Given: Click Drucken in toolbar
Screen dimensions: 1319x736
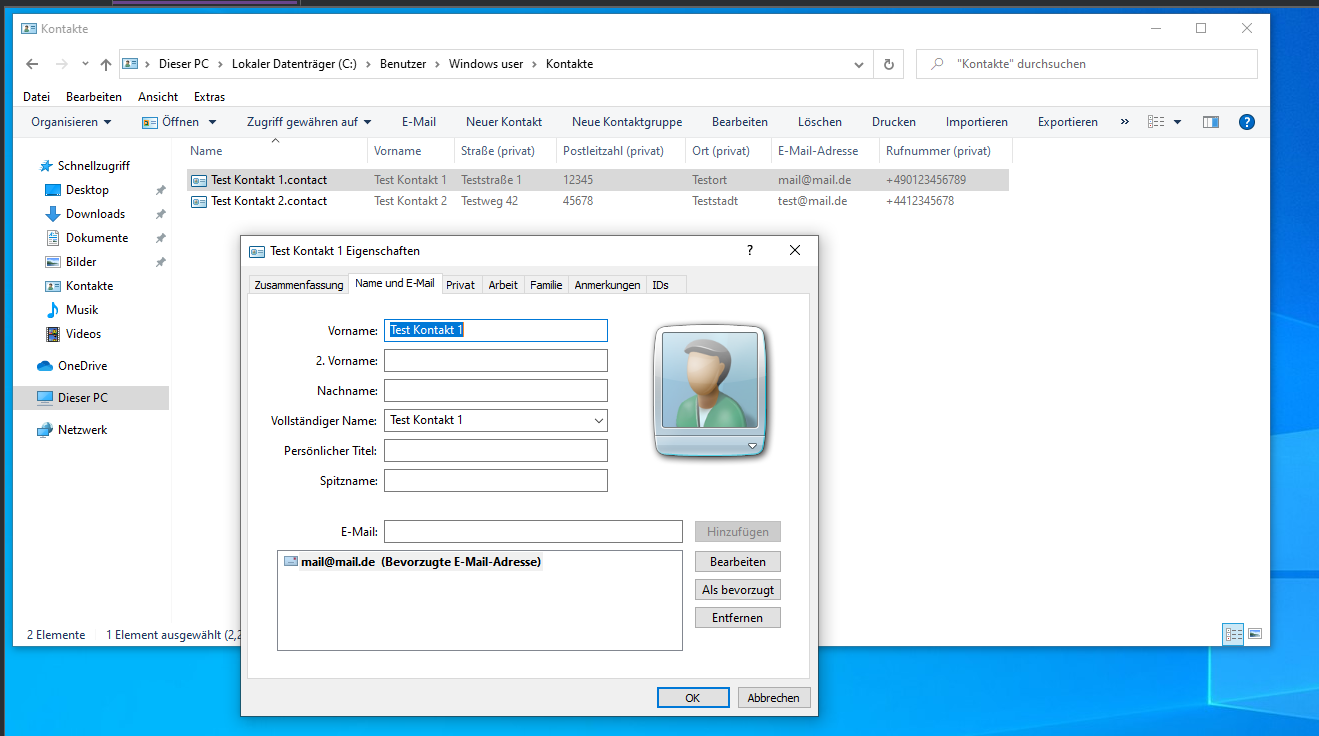Looking at the screenshot, I should point(894,122).
